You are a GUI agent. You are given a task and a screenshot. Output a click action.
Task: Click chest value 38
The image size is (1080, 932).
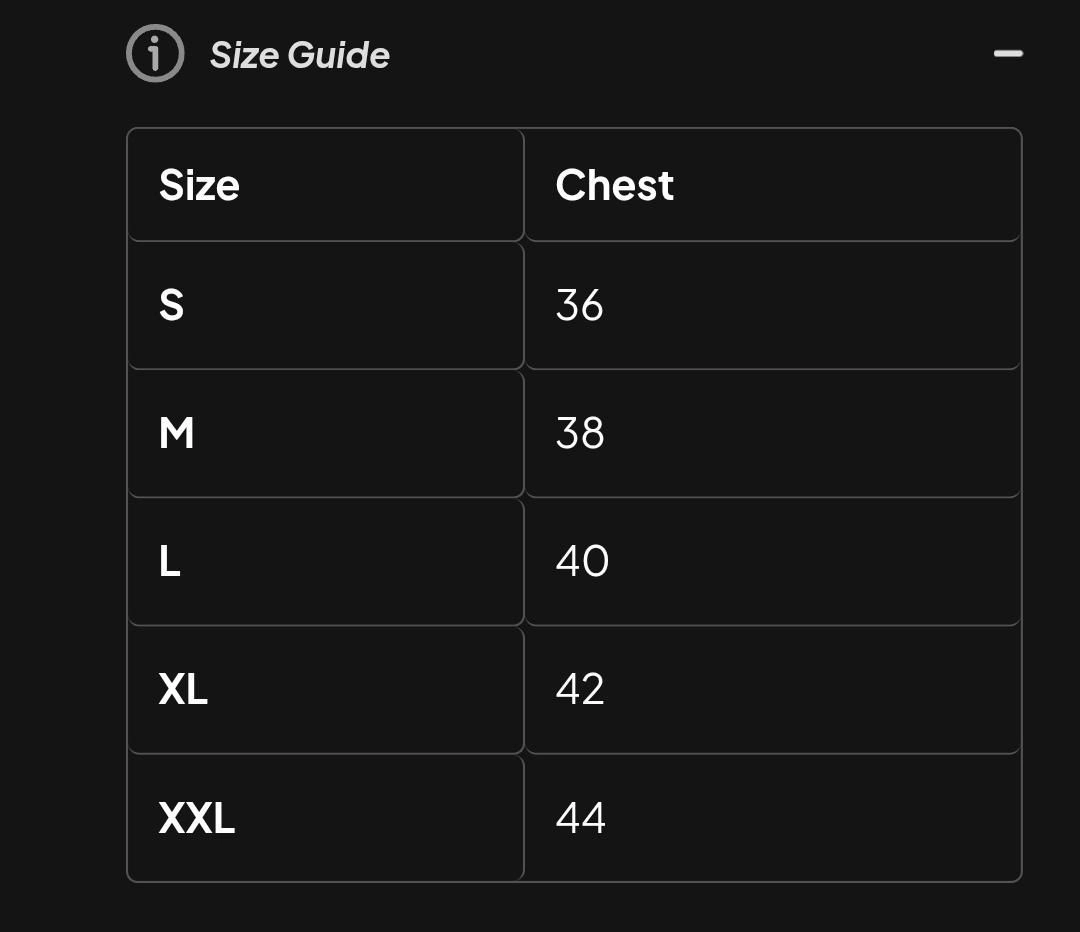580,433
